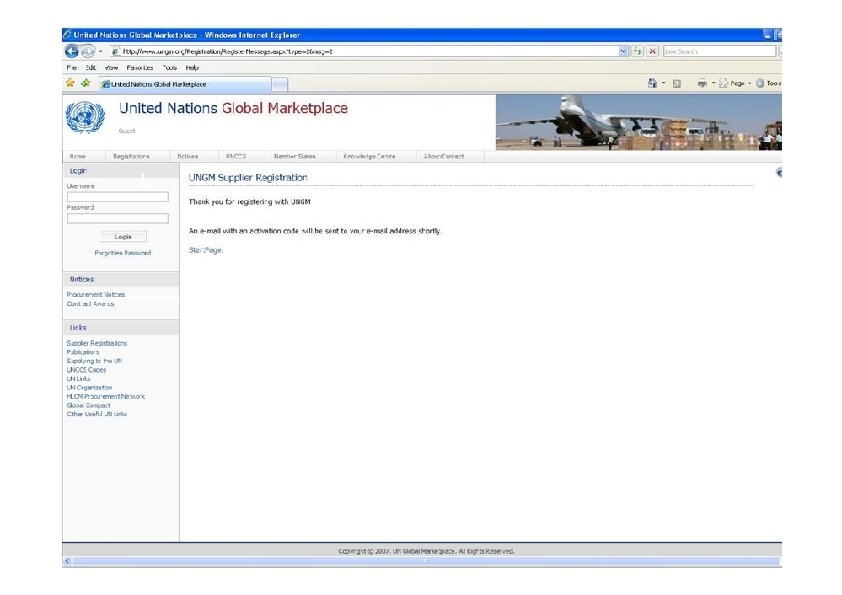842x595 pixels.
Task: Open Knowledge Centre in site navigation
Action: 369,156
